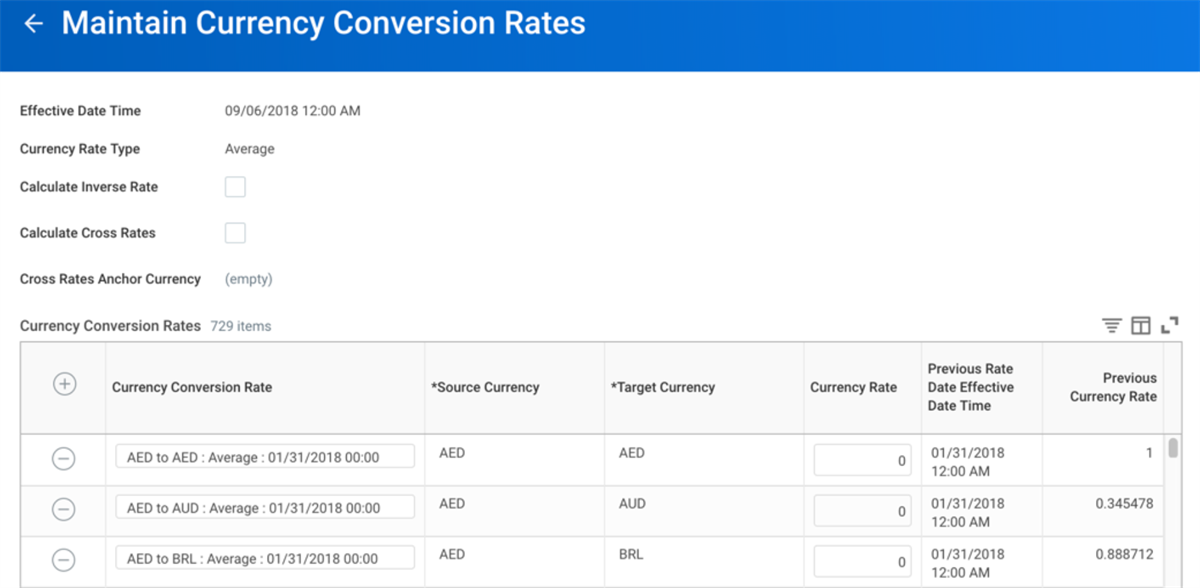Expand the grid to fullscreen

[x=1170, y=325]
